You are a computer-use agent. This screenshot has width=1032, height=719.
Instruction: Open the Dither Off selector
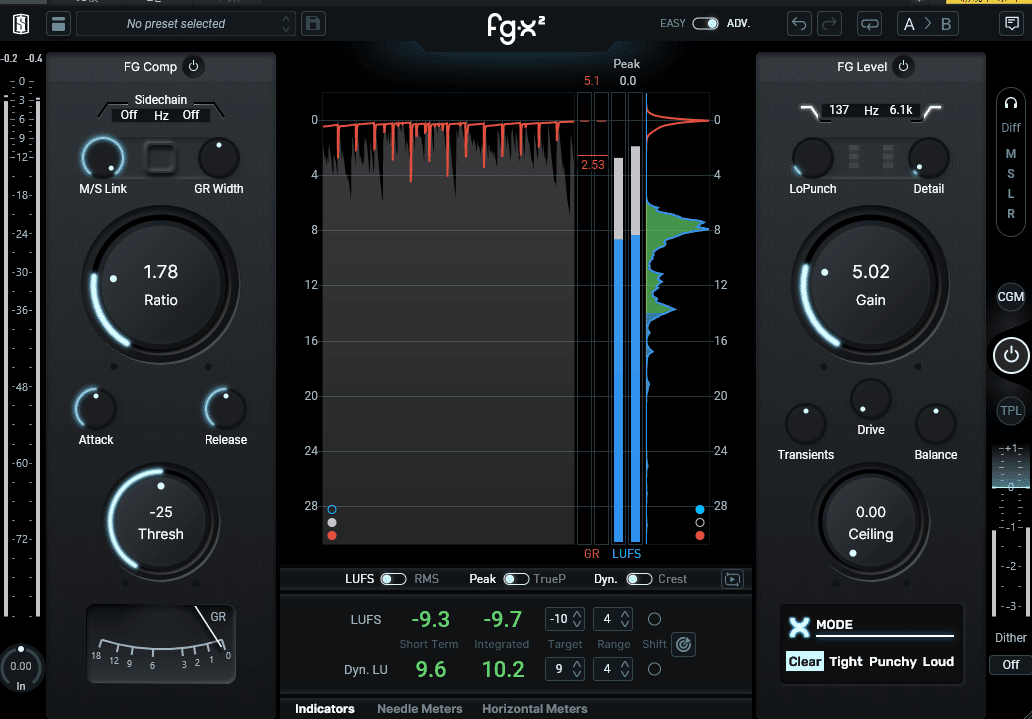1010,665
